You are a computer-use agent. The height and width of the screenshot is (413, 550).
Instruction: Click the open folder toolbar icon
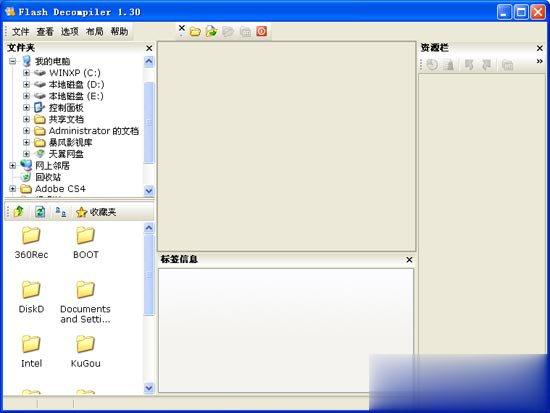point(195,32)
